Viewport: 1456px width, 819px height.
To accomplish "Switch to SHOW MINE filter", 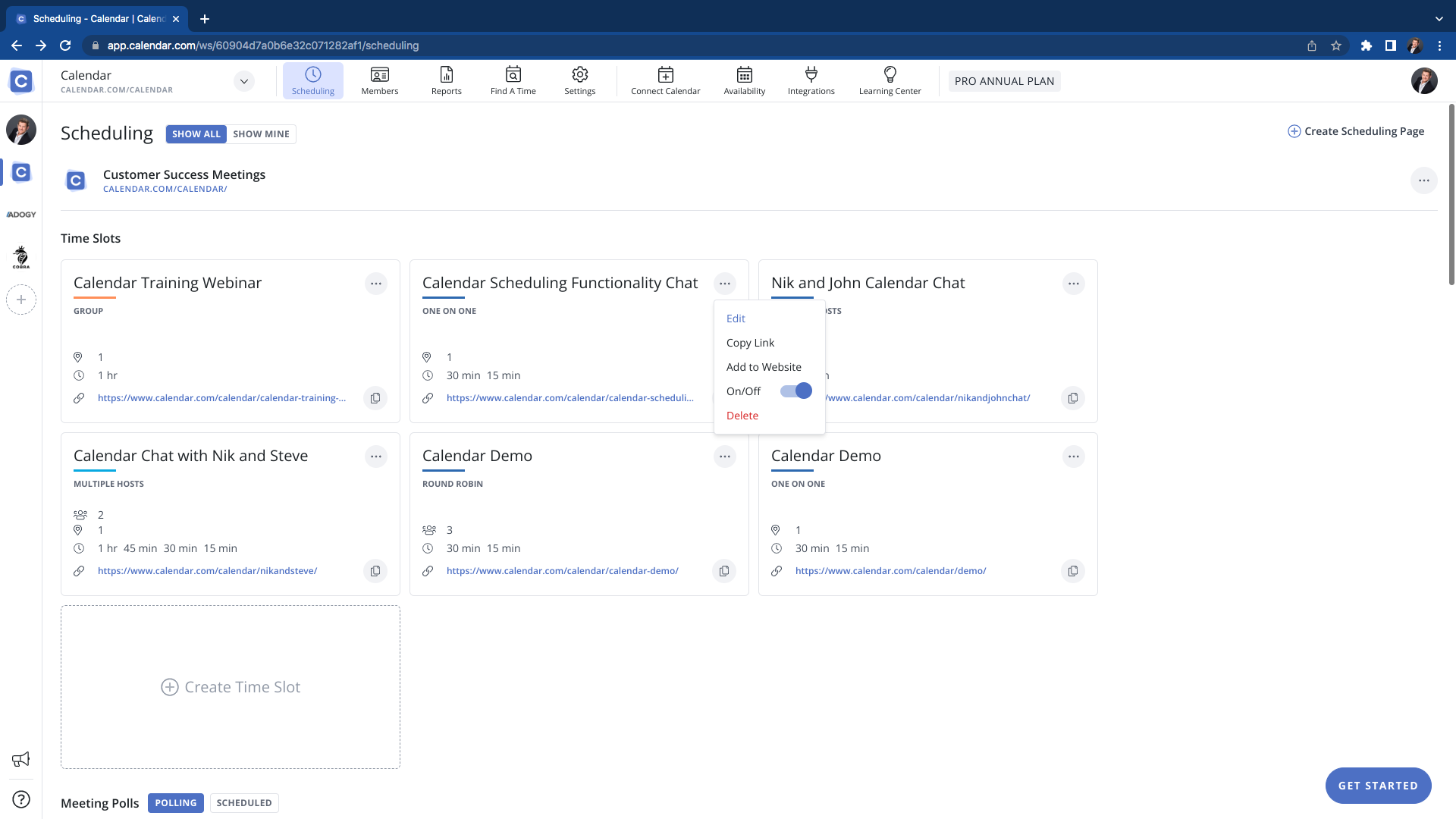I will 261,134.
